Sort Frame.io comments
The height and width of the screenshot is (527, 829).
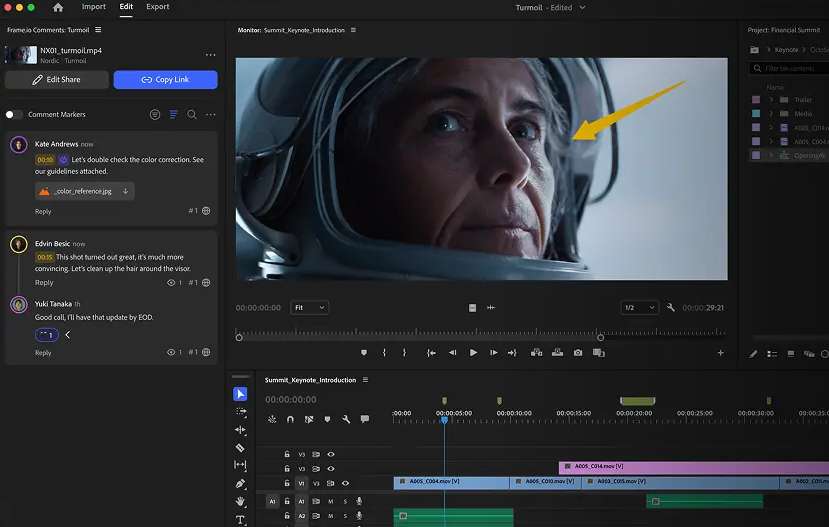[x=173, y=114]
